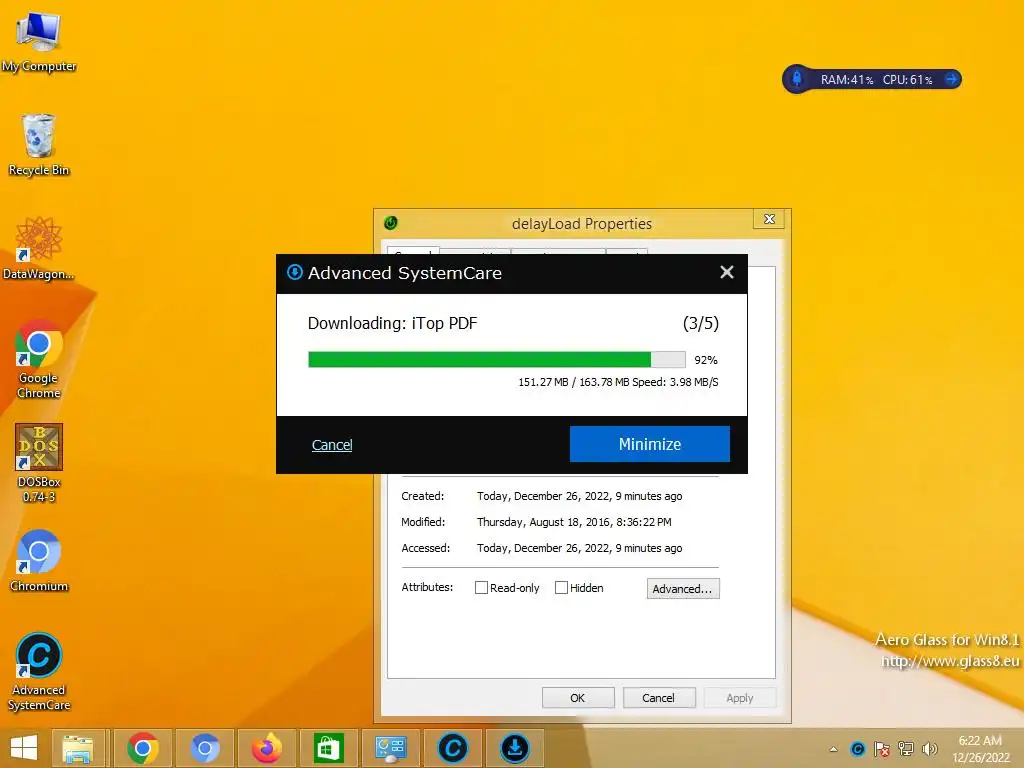Open Advanced attributes in delayLoad Properties
The height and width of the screenshot is (768, 1024).
point(683,588)
